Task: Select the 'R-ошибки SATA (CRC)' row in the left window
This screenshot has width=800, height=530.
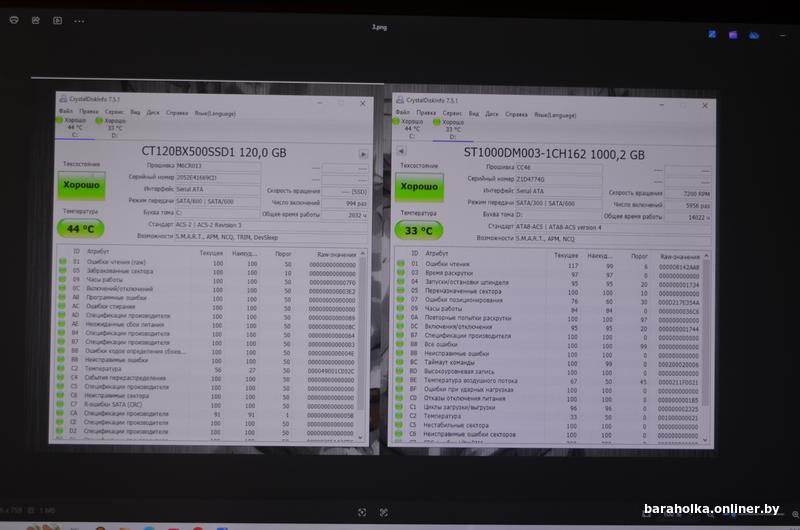Action: click(x=206, y=405)
